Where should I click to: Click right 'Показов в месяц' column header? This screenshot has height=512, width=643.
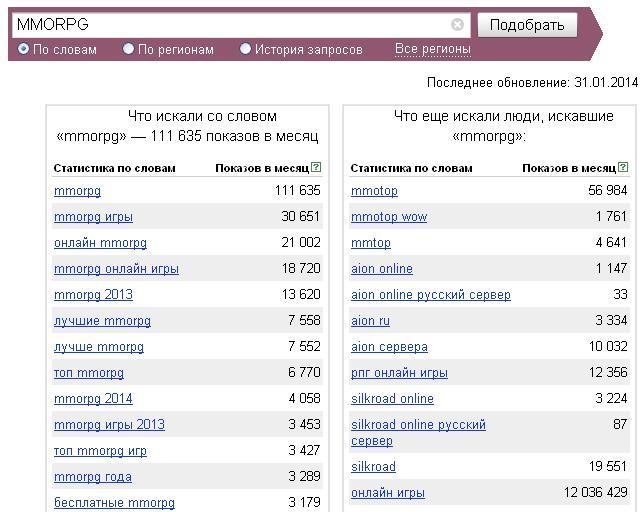[569, 168]
